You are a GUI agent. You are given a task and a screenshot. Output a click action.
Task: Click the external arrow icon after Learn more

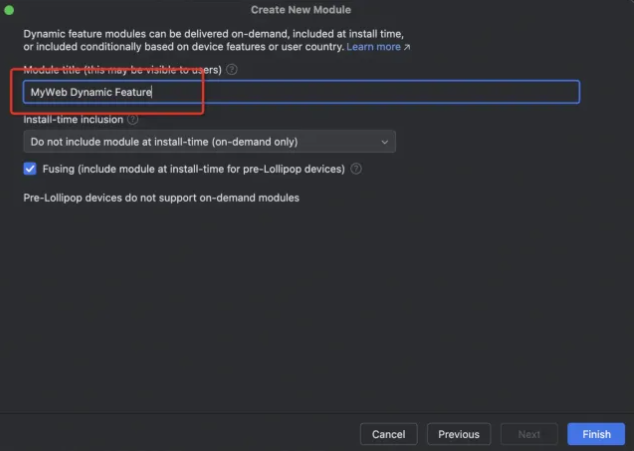[x=407, y=47]
